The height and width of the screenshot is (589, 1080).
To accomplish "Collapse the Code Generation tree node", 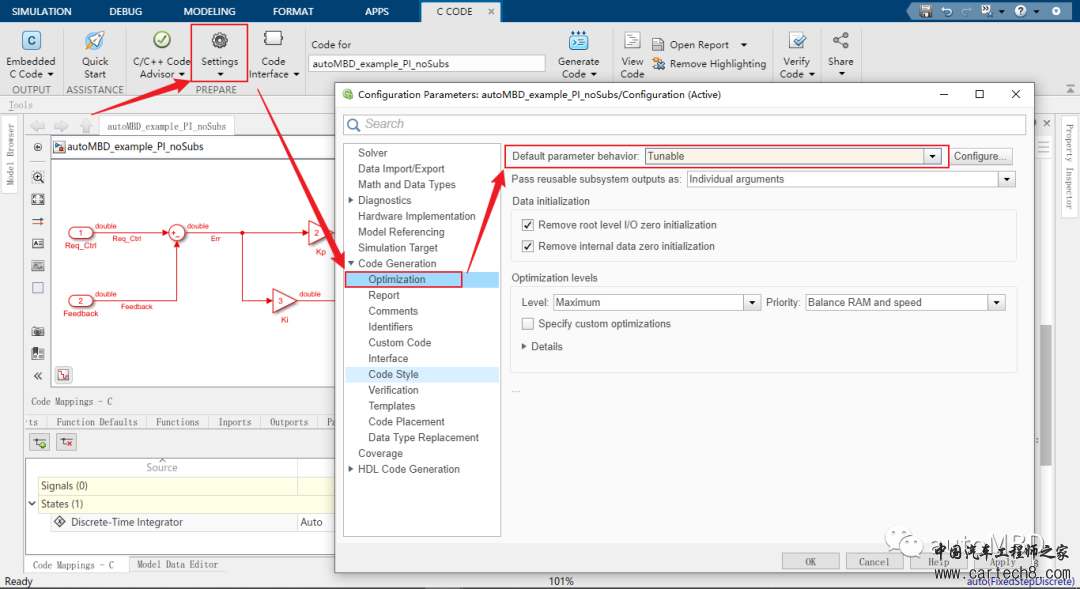I will 351,264.
